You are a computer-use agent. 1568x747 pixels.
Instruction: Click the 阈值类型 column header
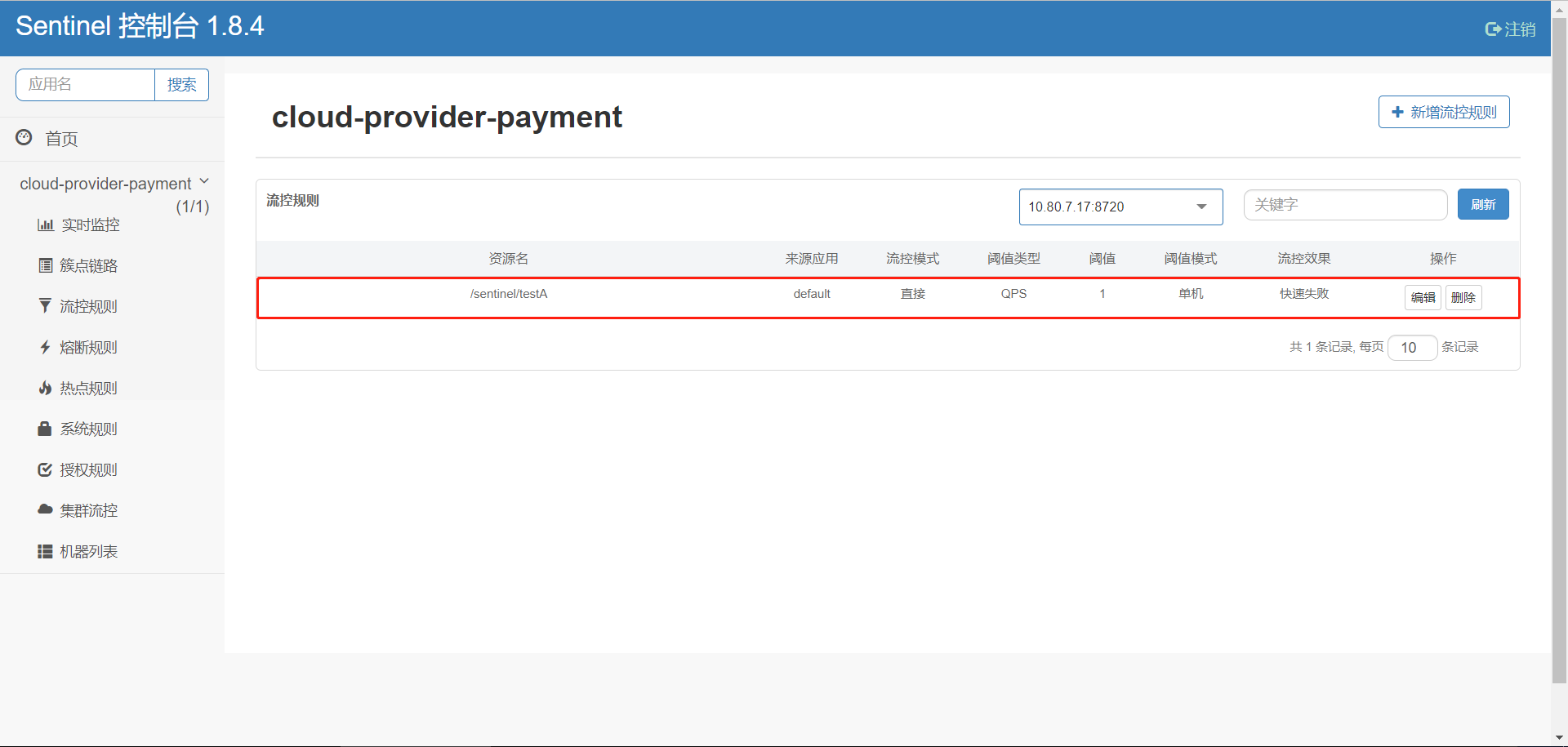point(1013,259)
